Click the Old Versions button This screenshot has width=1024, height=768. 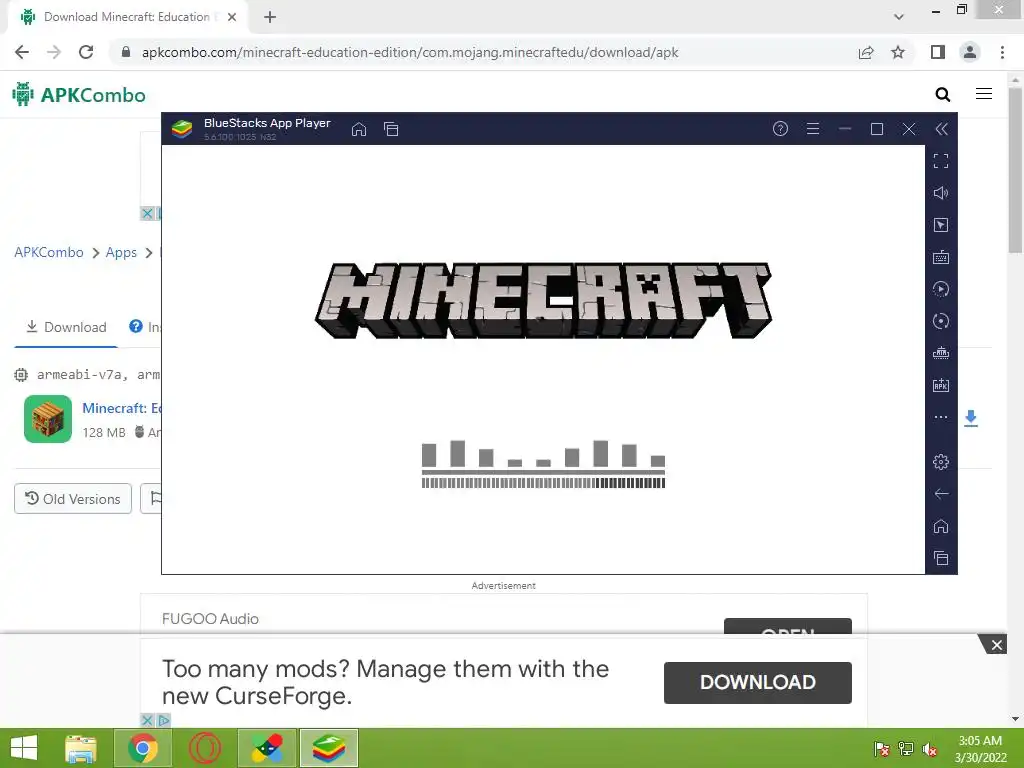point(73,499)
